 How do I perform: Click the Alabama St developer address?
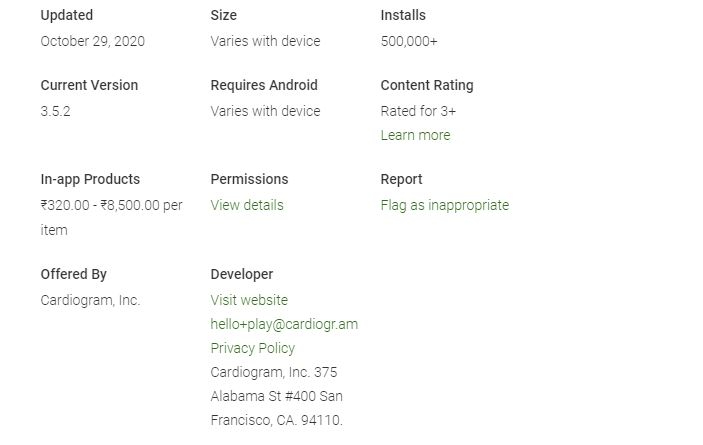click(276, 396)
